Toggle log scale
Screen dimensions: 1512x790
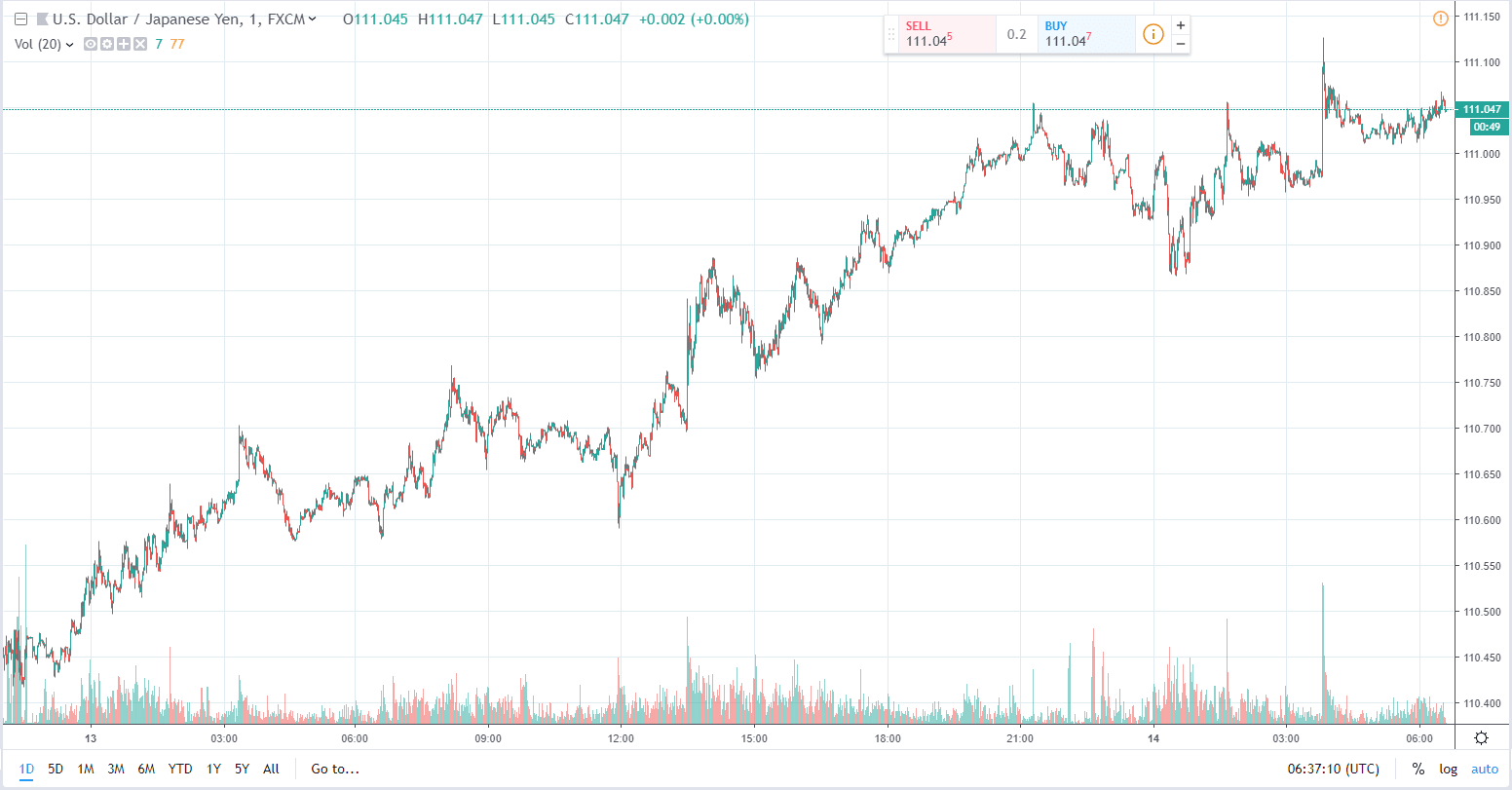[1449, 769]
